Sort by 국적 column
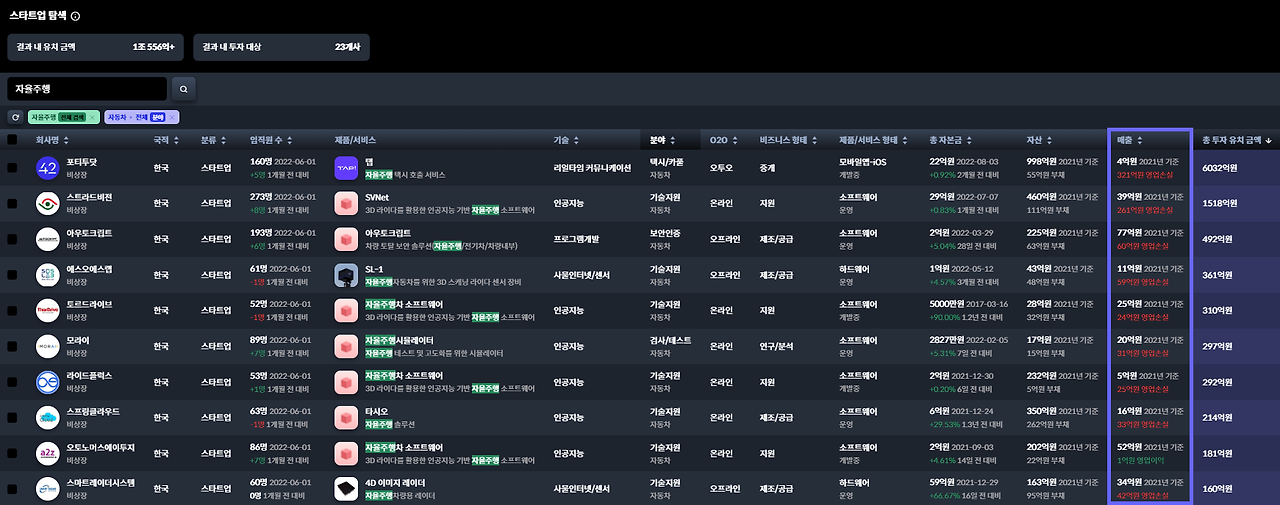 (x=165, y=140)
